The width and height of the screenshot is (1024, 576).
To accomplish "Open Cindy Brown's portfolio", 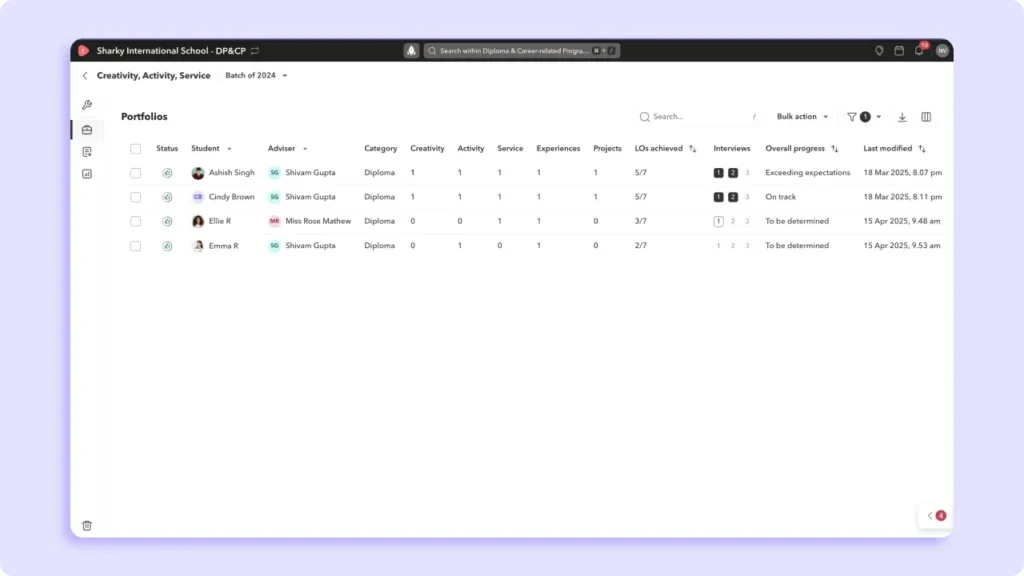I will click(x=231, y=197).
